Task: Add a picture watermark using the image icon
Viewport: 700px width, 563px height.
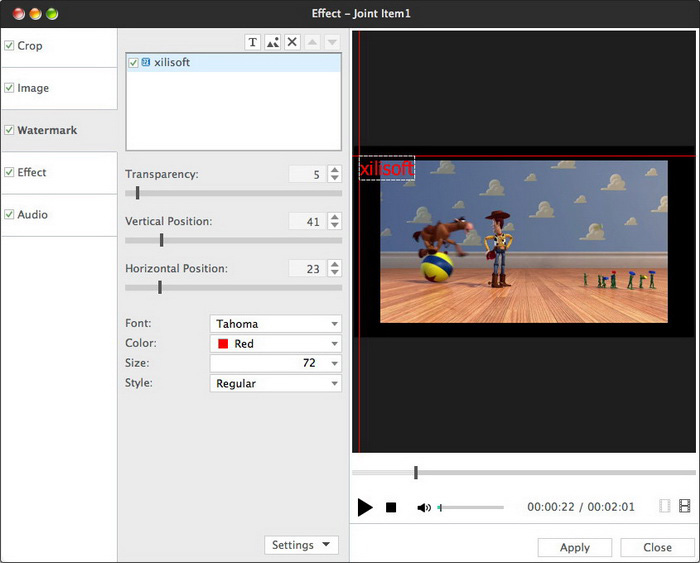Action: (272, 42)
